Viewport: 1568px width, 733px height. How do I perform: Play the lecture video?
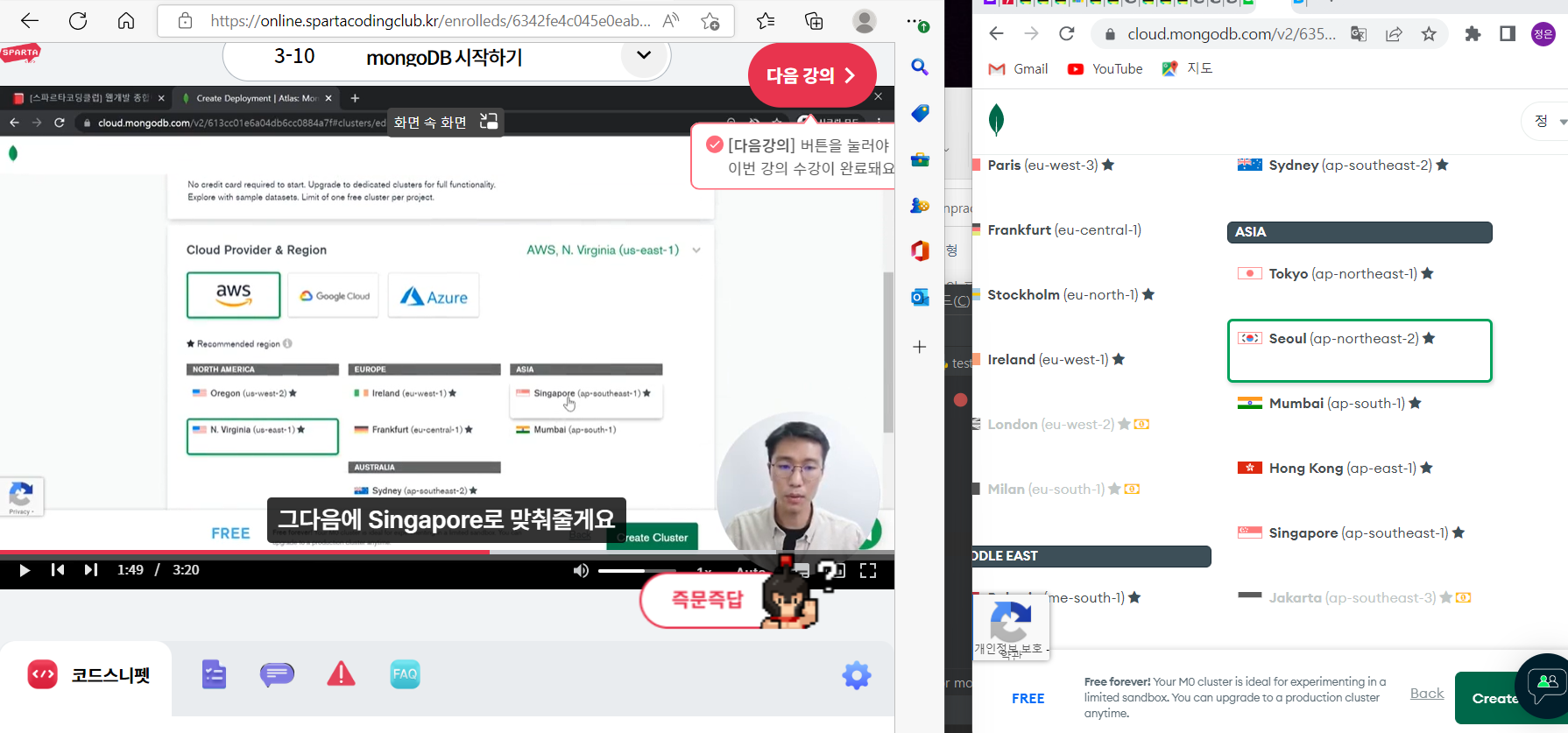[25, 570]
